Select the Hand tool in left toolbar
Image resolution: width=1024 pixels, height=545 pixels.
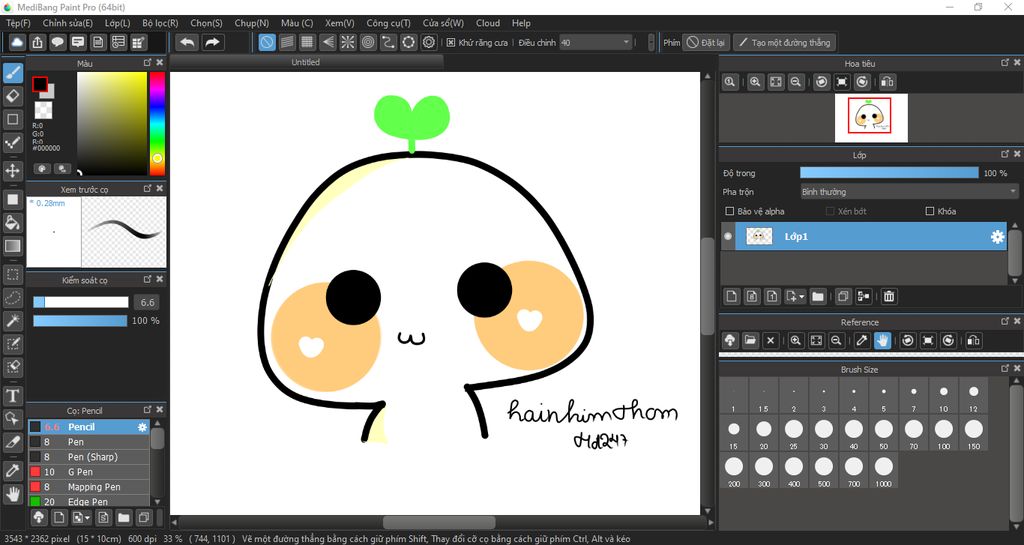(12, 494)
